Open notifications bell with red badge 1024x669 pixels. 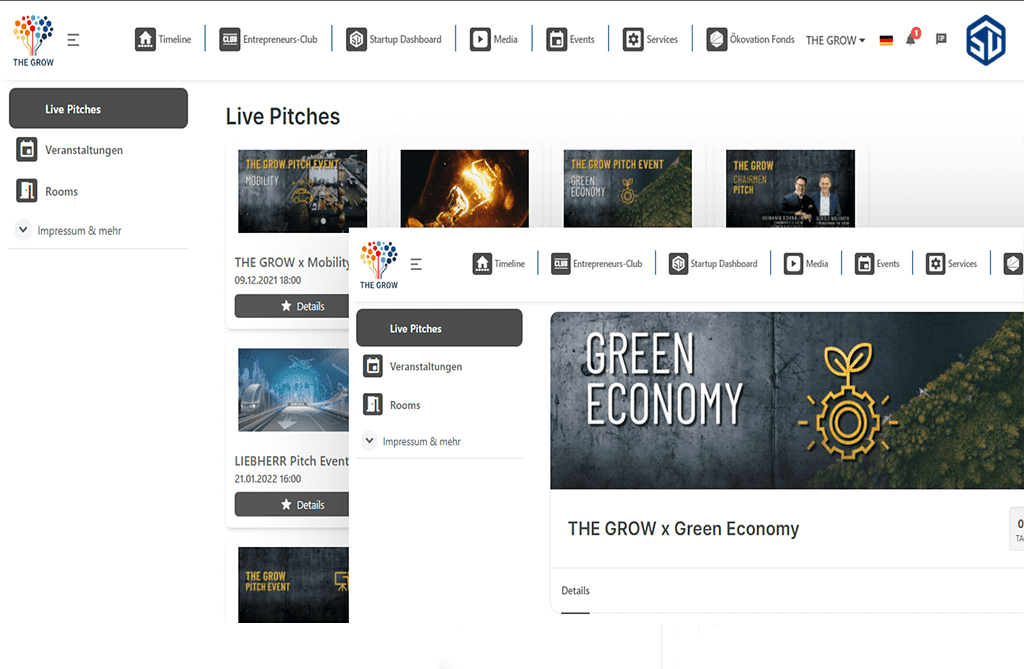(x=912, y=39)
